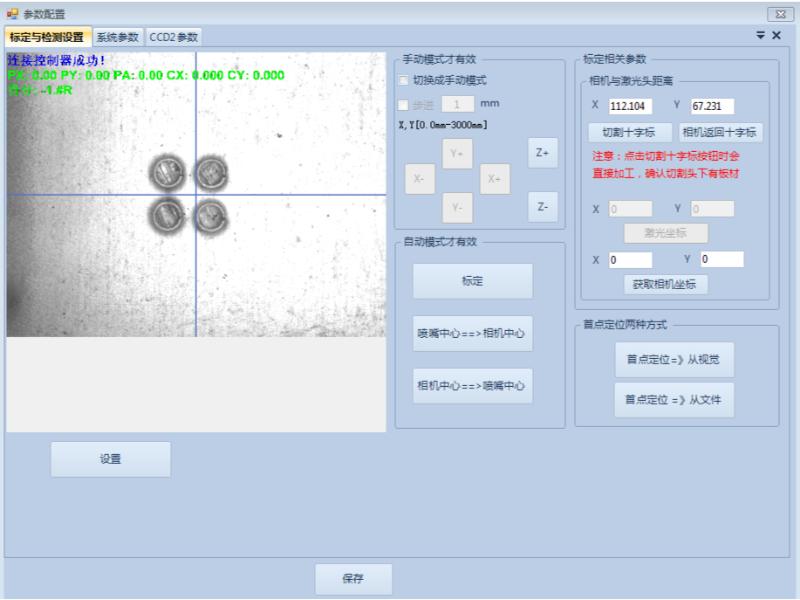
Task: Click the 切割十字标 button
Action: [629, 132]
